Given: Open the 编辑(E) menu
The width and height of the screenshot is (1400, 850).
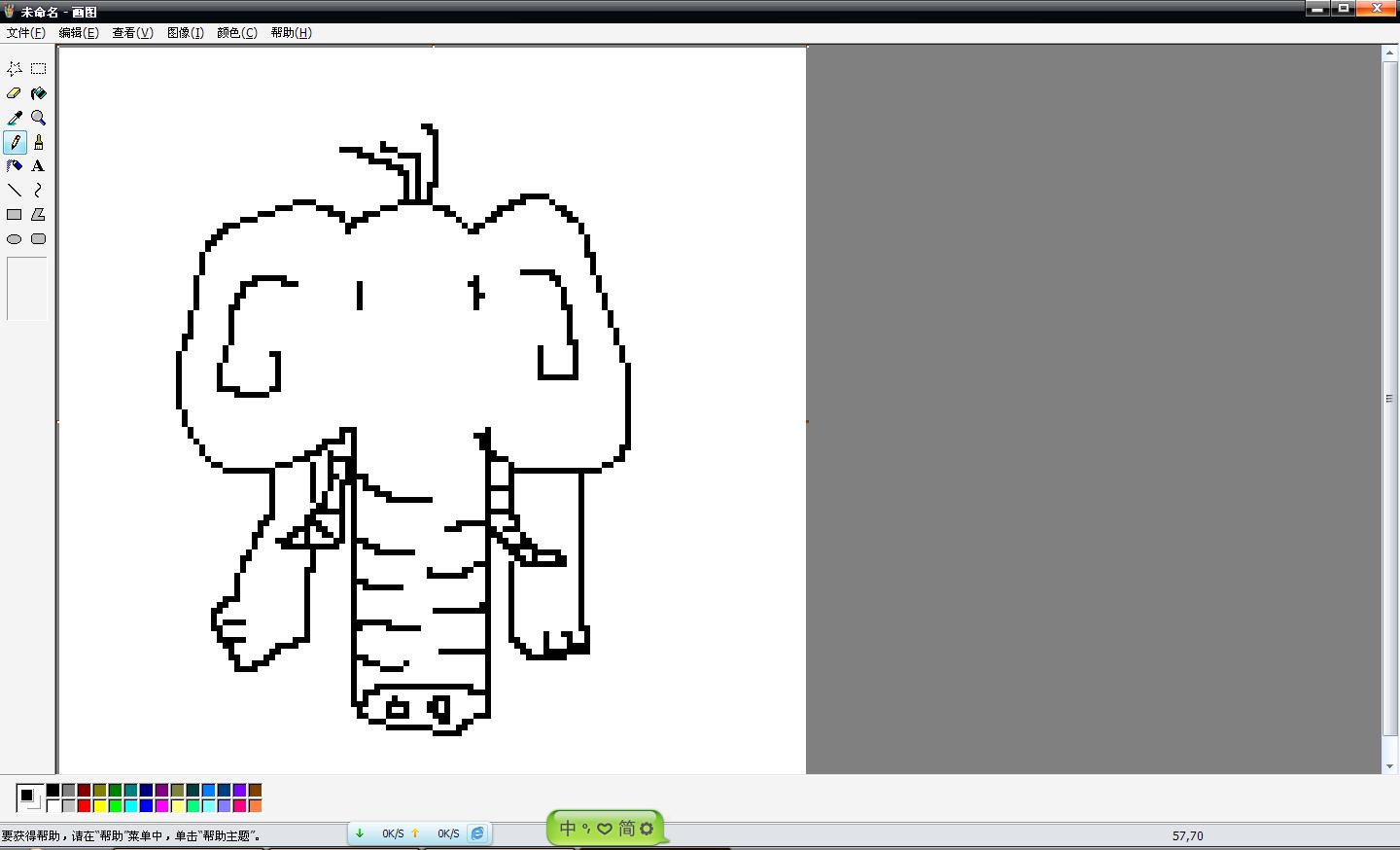Looking at the screenshot, I should click(x=79, y=32).
